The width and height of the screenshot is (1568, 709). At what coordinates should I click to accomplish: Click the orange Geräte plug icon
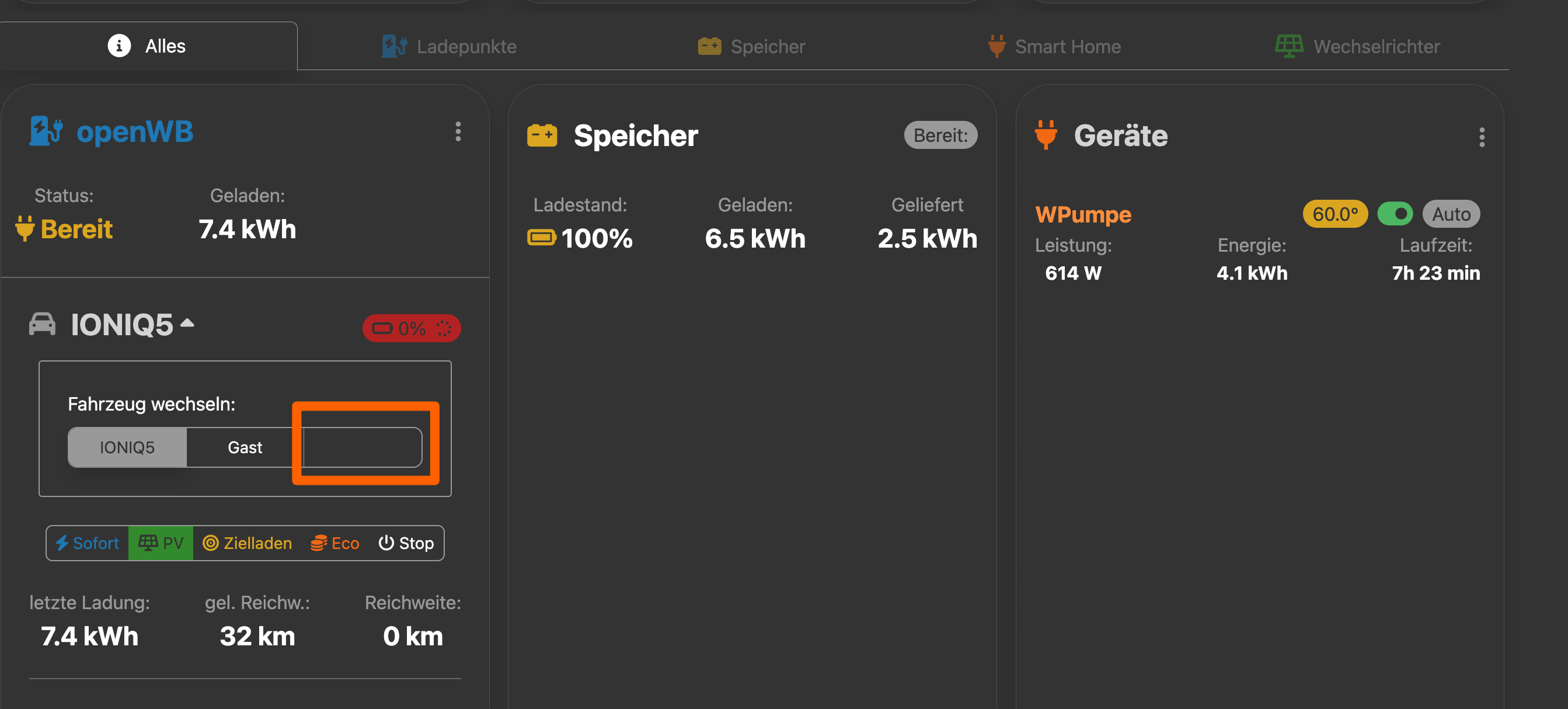1045,135
